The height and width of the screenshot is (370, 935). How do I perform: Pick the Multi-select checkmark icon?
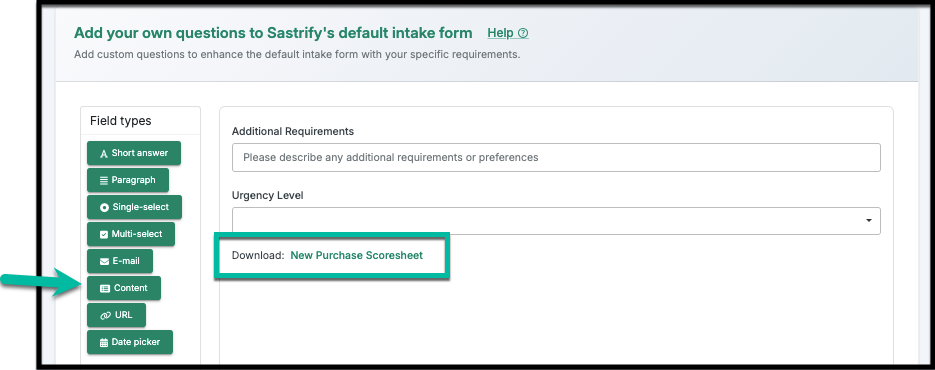(104, 235)
